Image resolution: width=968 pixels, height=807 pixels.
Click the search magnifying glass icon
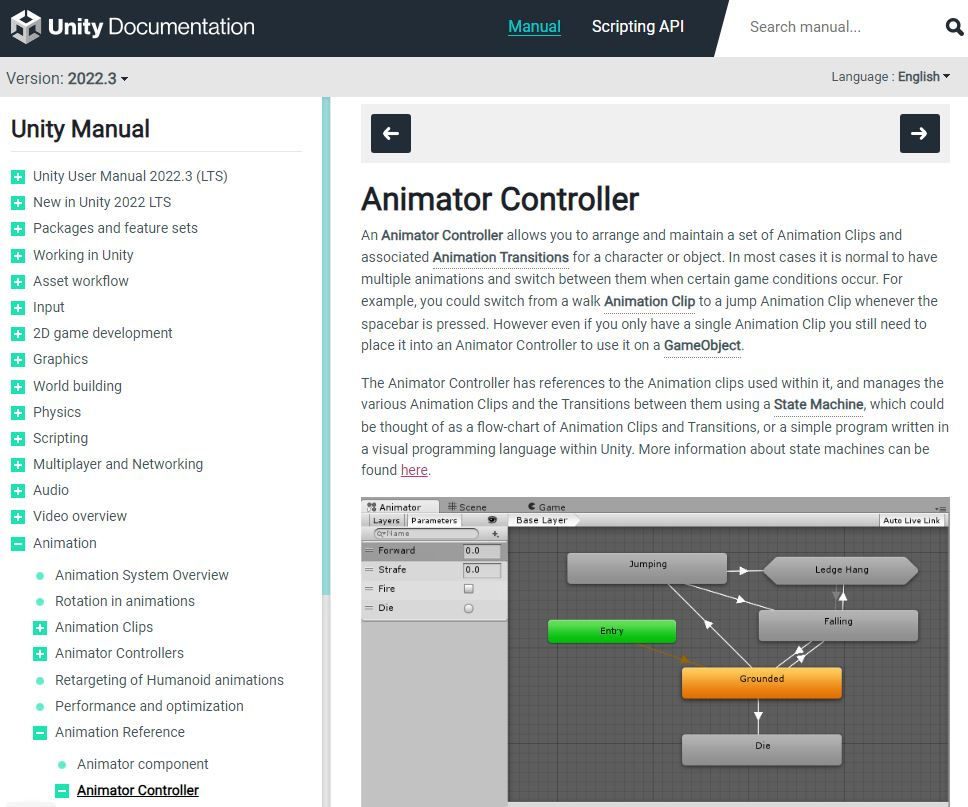(x=953, y=27)
